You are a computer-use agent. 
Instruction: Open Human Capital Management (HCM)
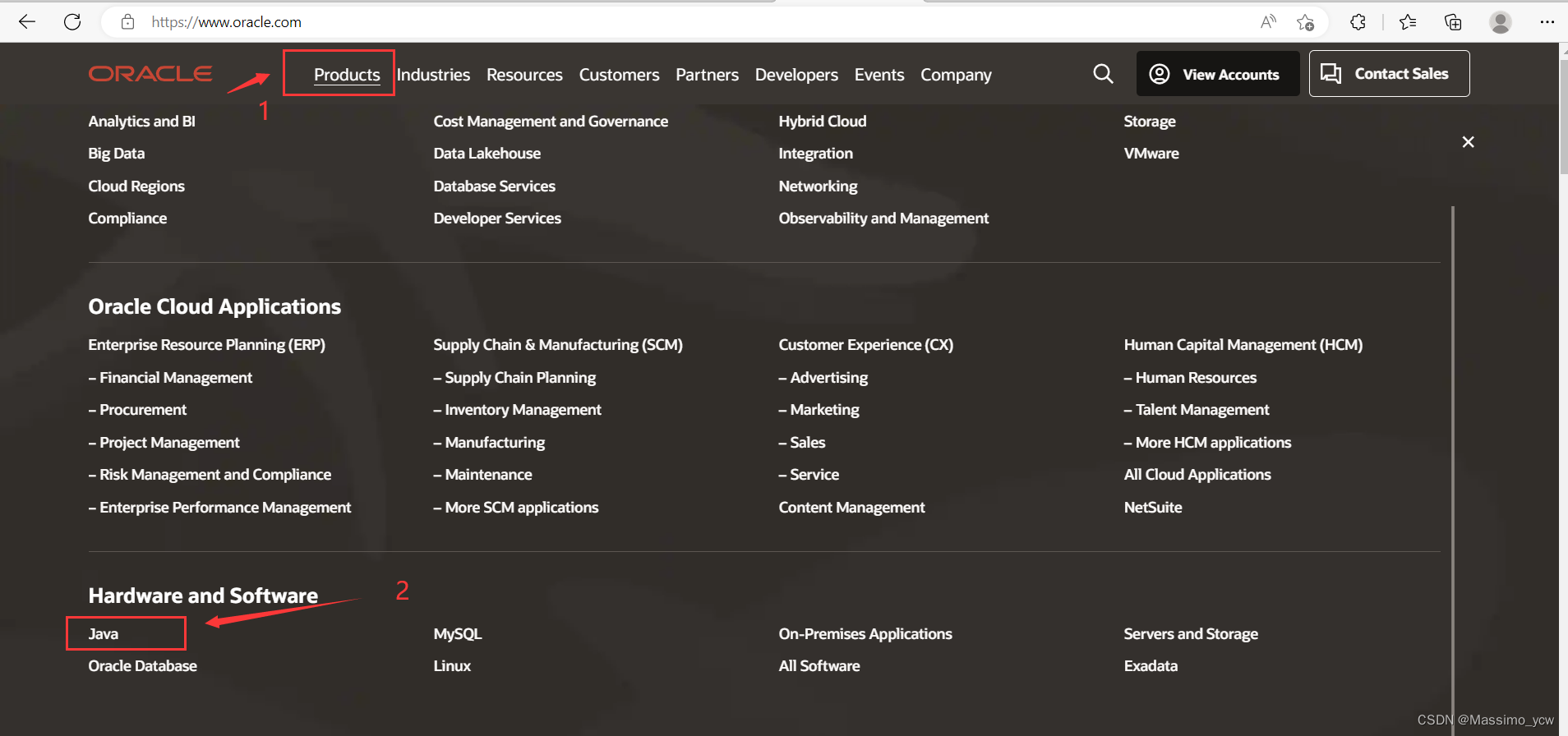click(1243, 345)
